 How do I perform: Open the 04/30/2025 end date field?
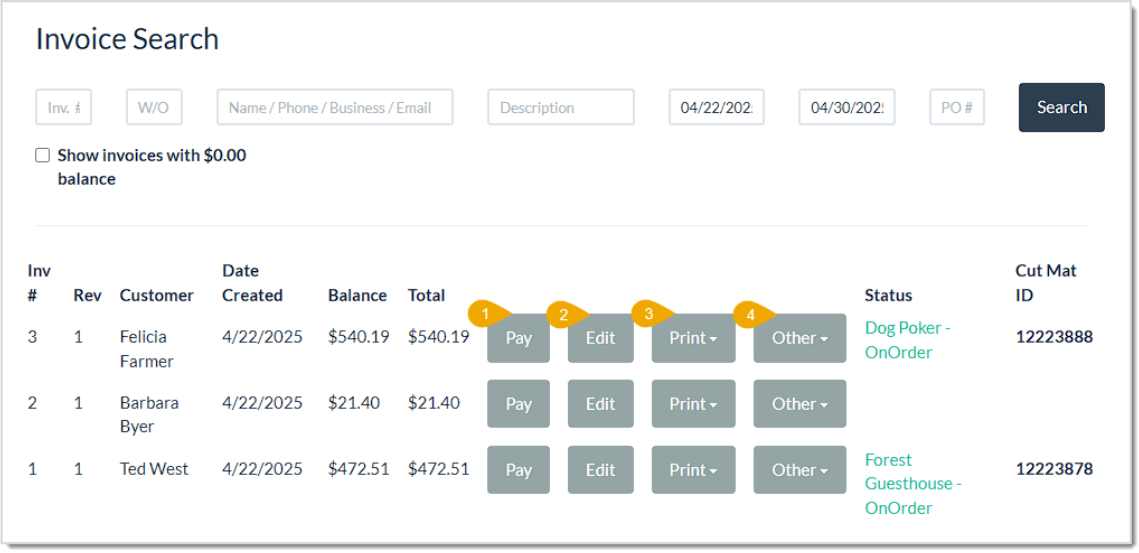[x=847, y=108]
